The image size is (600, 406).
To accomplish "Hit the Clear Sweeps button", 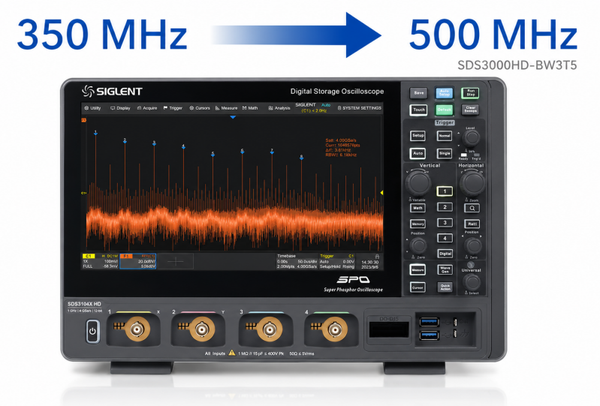I will tap(470, 110).
